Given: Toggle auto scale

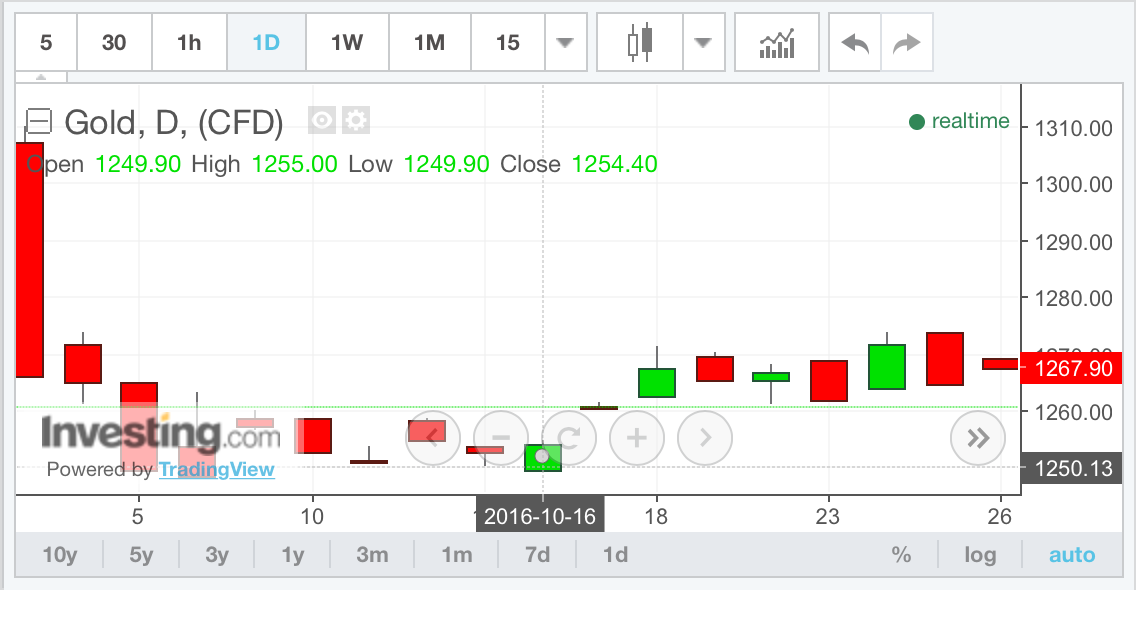Looking at the screenshot, I should [1071, 554].
